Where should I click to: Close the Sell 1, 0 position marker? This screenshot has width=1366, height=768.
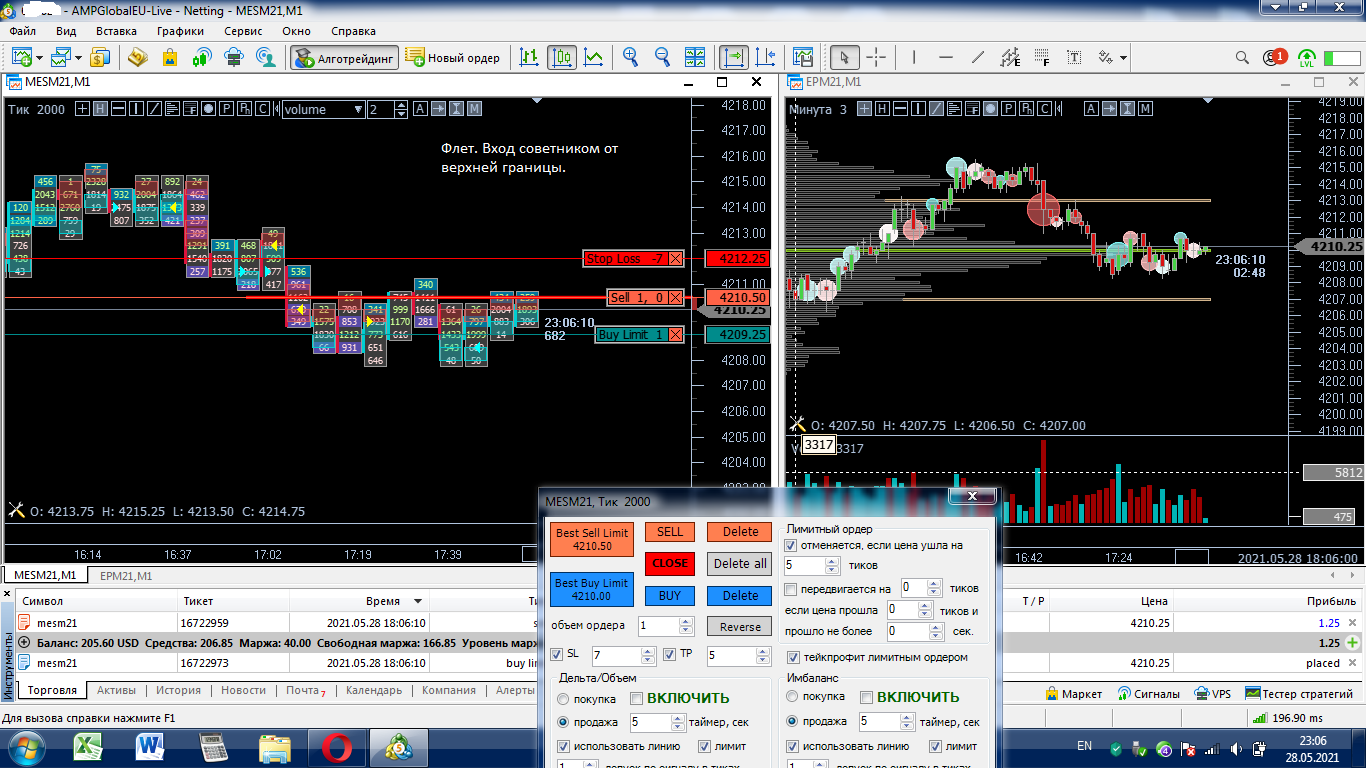click(676, 298)
